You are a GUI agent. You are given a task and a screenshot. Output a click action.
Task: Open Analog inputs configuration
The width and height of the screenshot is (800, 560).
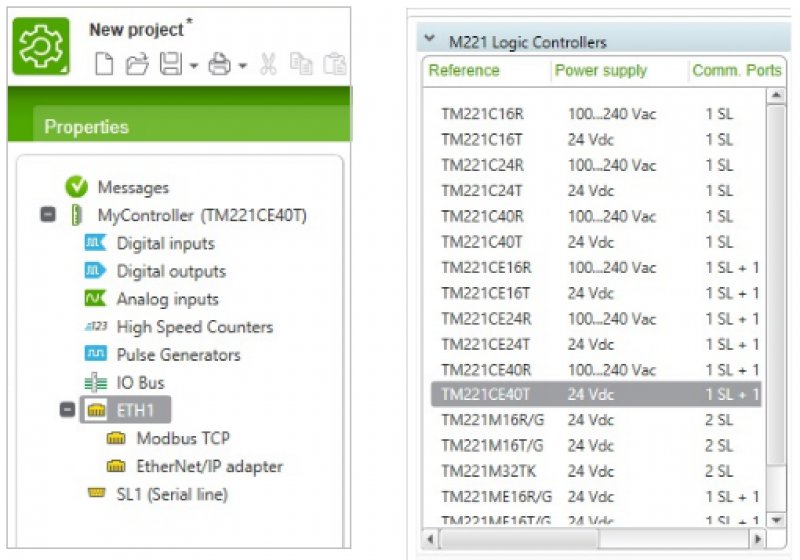(x=168, y=299)
